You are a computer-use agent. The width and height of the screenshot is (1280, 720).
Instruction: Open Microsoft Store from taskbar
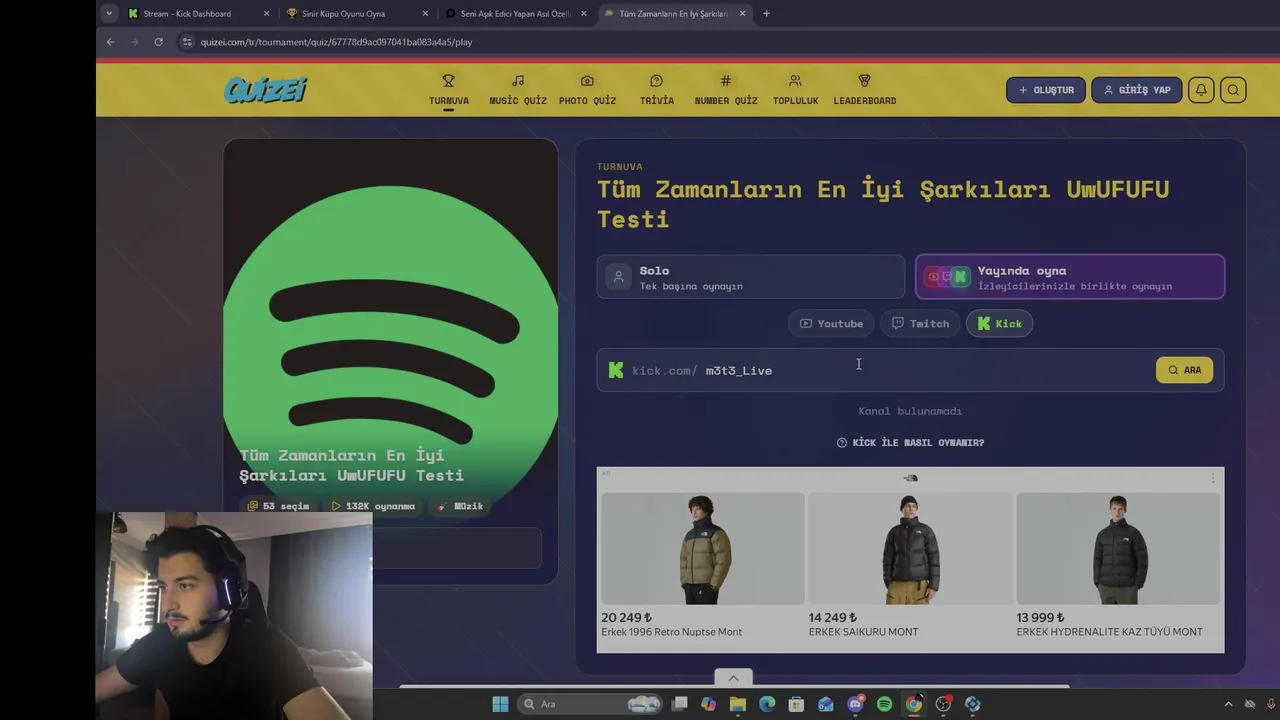796,704
